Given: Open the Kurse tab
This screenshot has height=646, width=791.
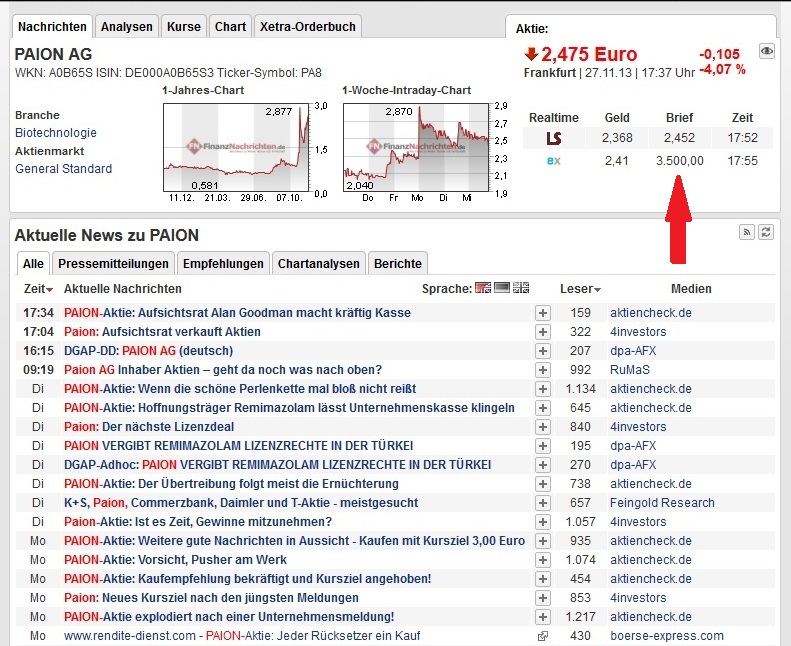Looking at the screenshot, I should (x=184, y=27).
